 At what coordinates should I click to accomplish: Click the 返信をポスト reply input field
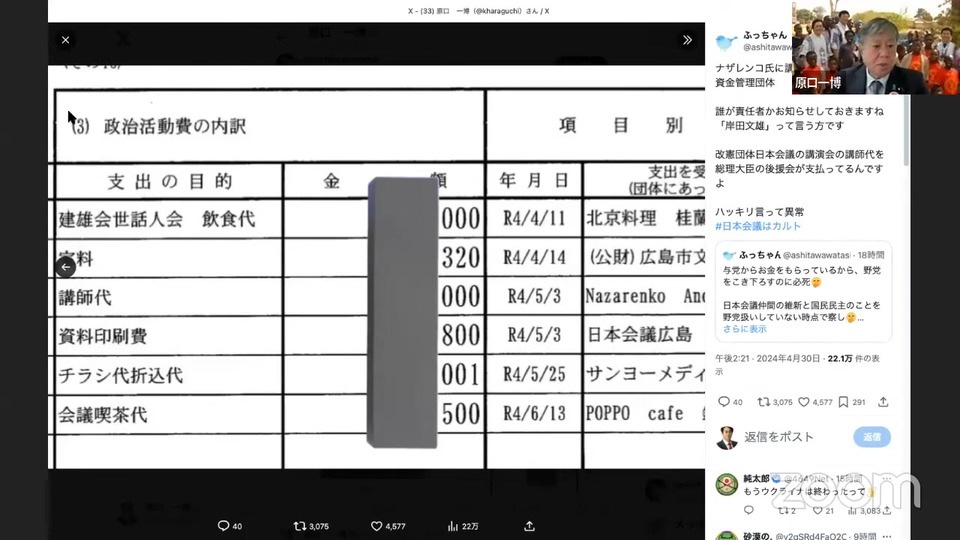pyautogui.click(x=779, y=437)
